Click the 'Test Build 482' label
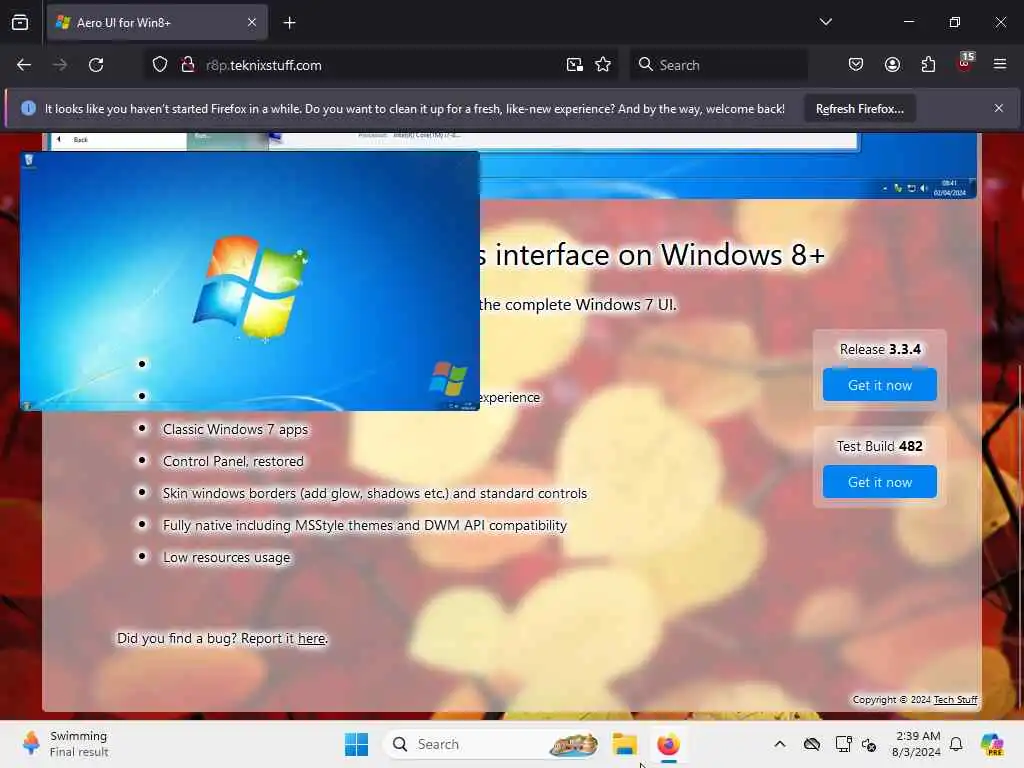The width and height of the screenshot is (1024, 768). pyautogui.click(x=880, y=446)
